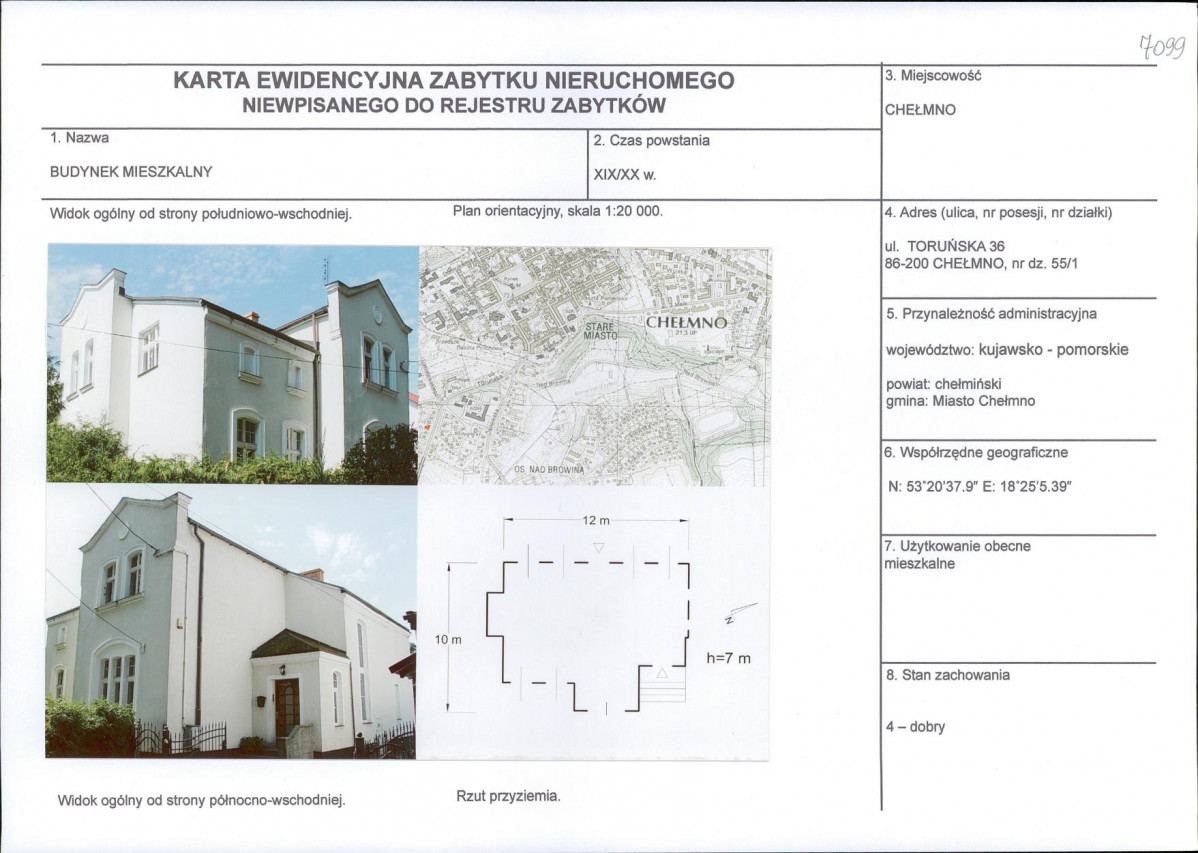The width and height of the screenshot is (1198, 853).
Task: Click the 'KARTA EWIDENCYJNA ZABYTKU NIERUCHOMEGO' title
Action: [454, 80]
